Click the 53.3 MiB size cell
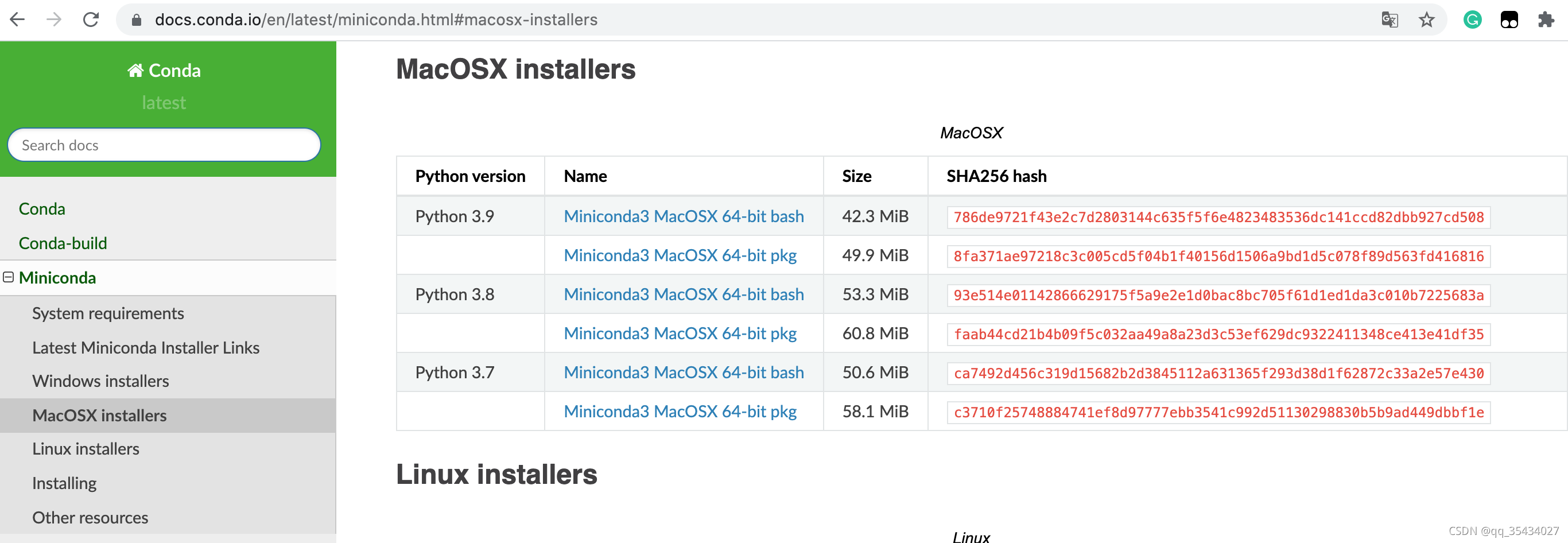The width and height of the screenshot is (1568, 543). [875, 294]
